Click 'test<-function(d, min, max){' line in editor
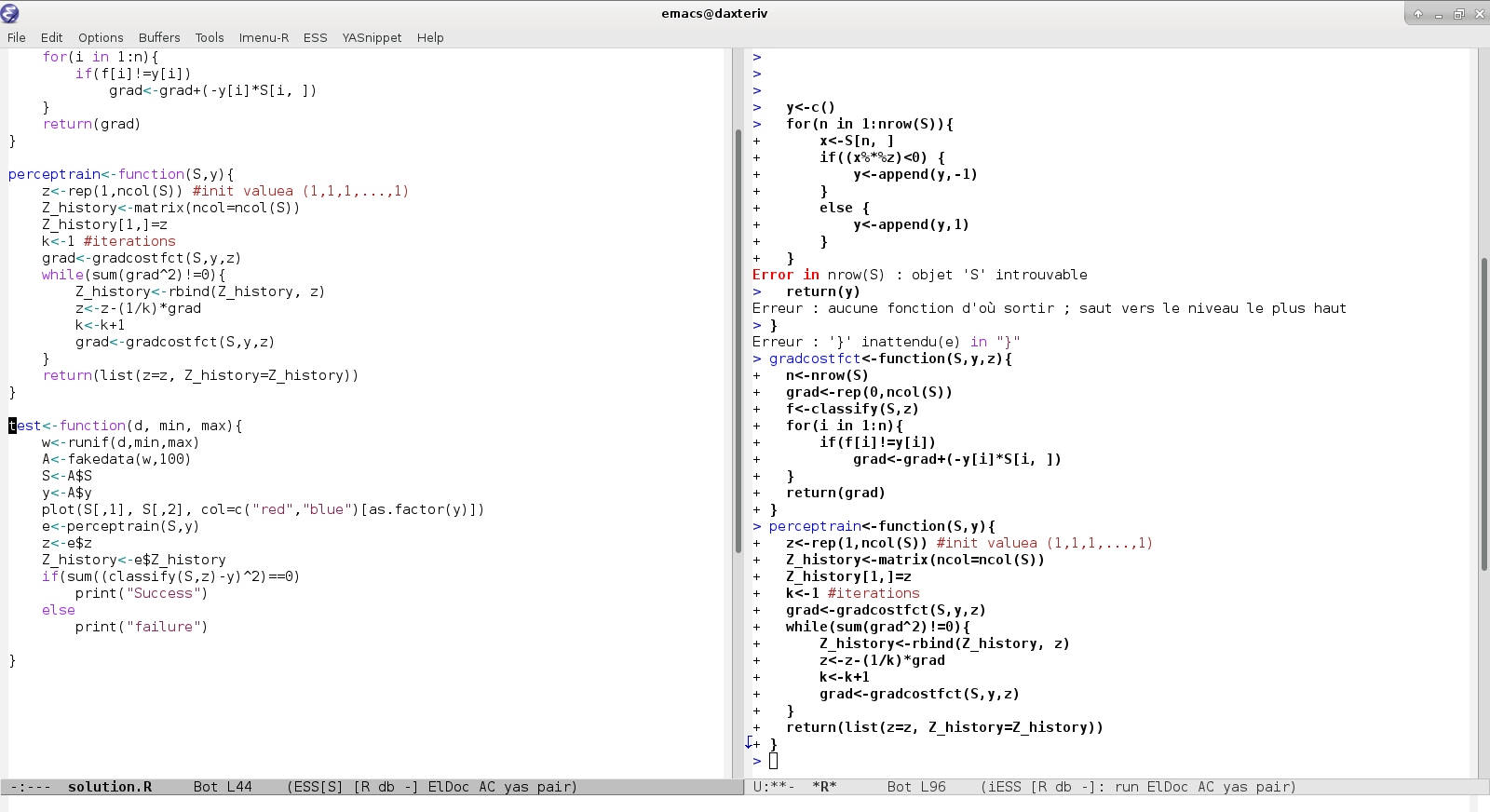This screenshot has width=1490, height=812. point(126,426)
